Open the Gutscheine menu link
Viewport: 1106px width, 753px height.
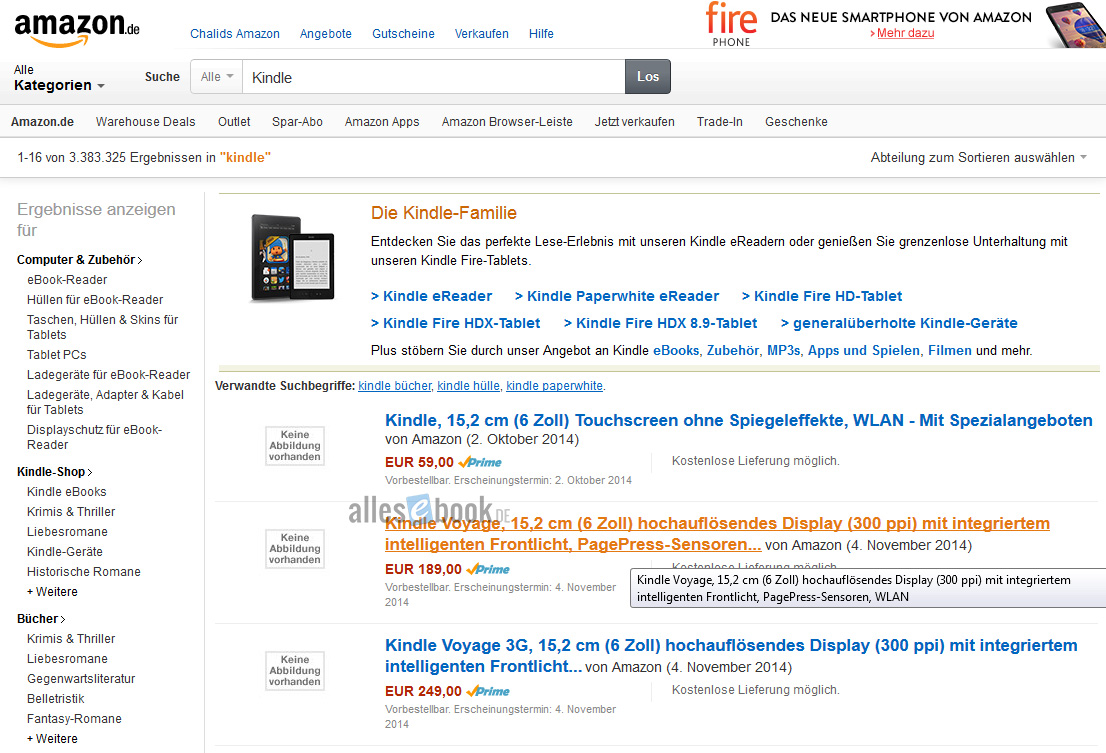coord(403,34)
